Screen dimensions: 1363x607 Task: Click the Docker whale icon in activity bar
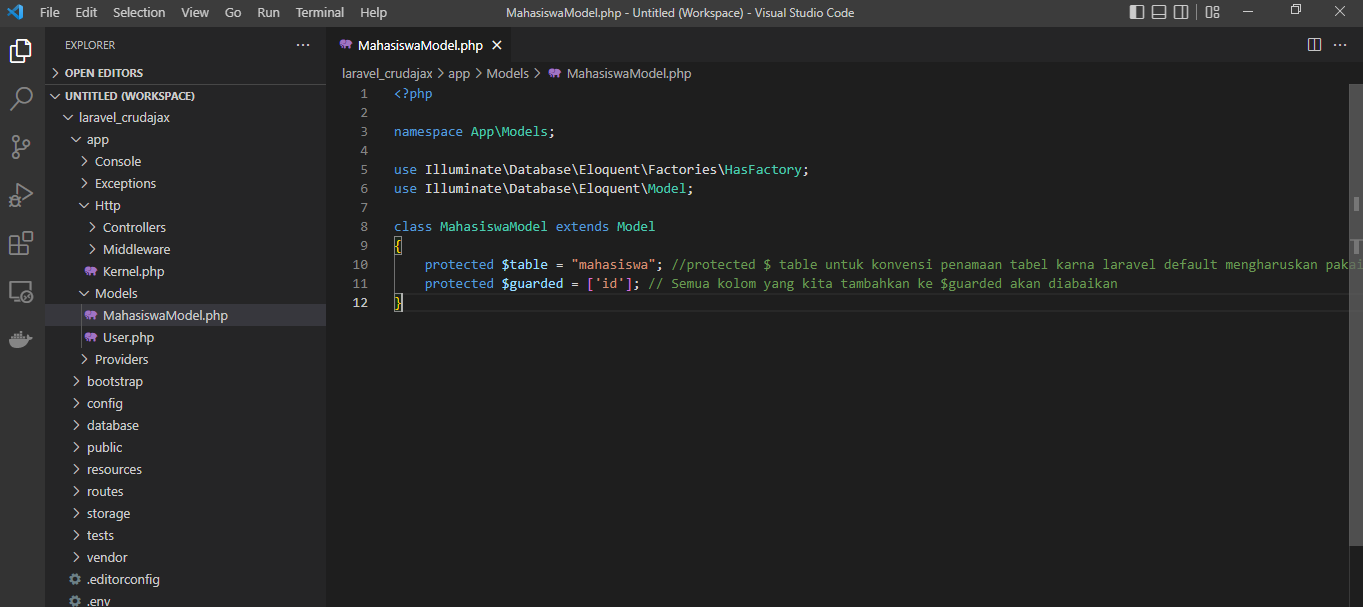pos(20,339)
